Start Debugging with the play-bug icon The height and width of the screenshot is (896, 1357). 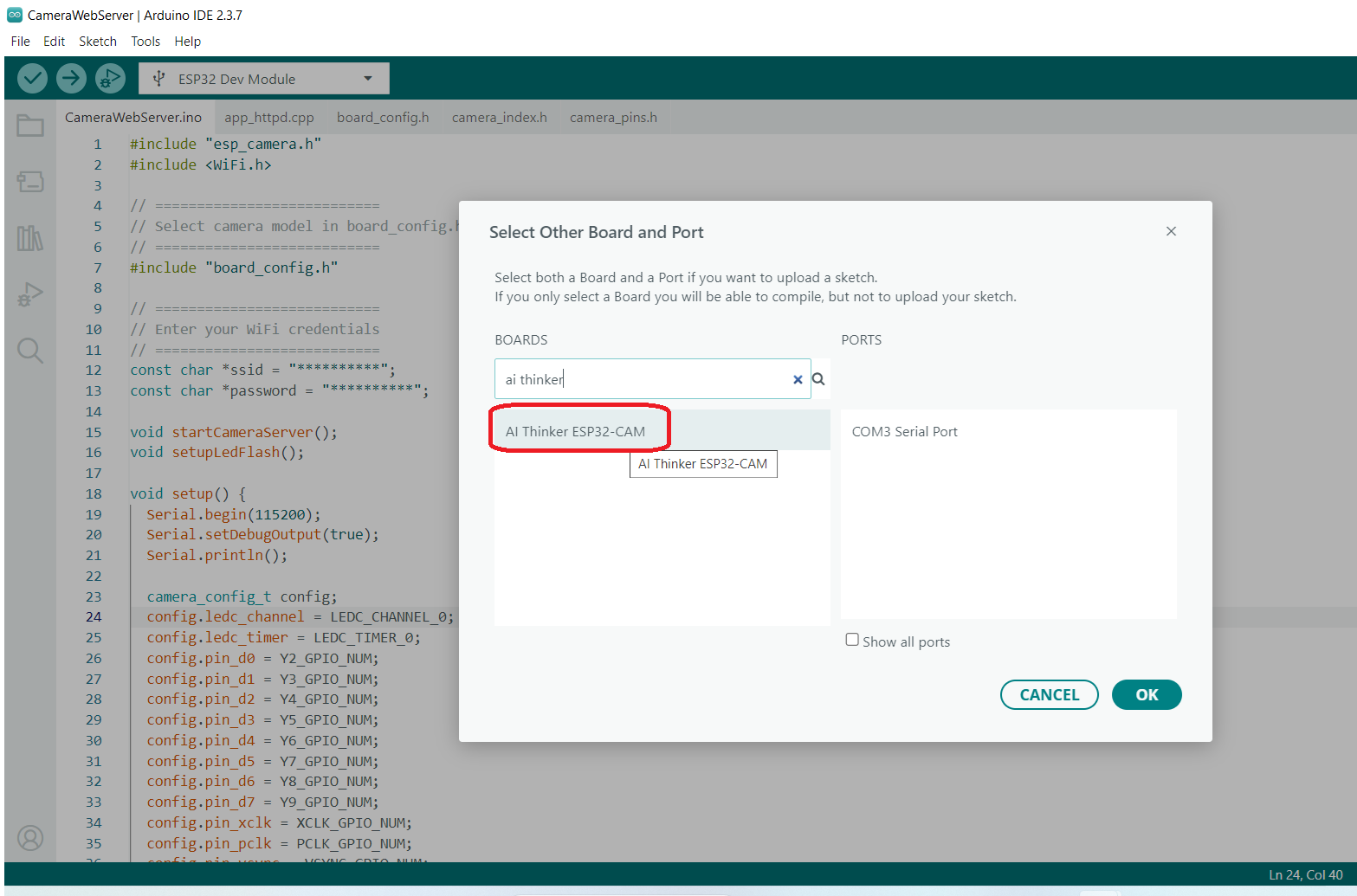click(x=110, y=79)
